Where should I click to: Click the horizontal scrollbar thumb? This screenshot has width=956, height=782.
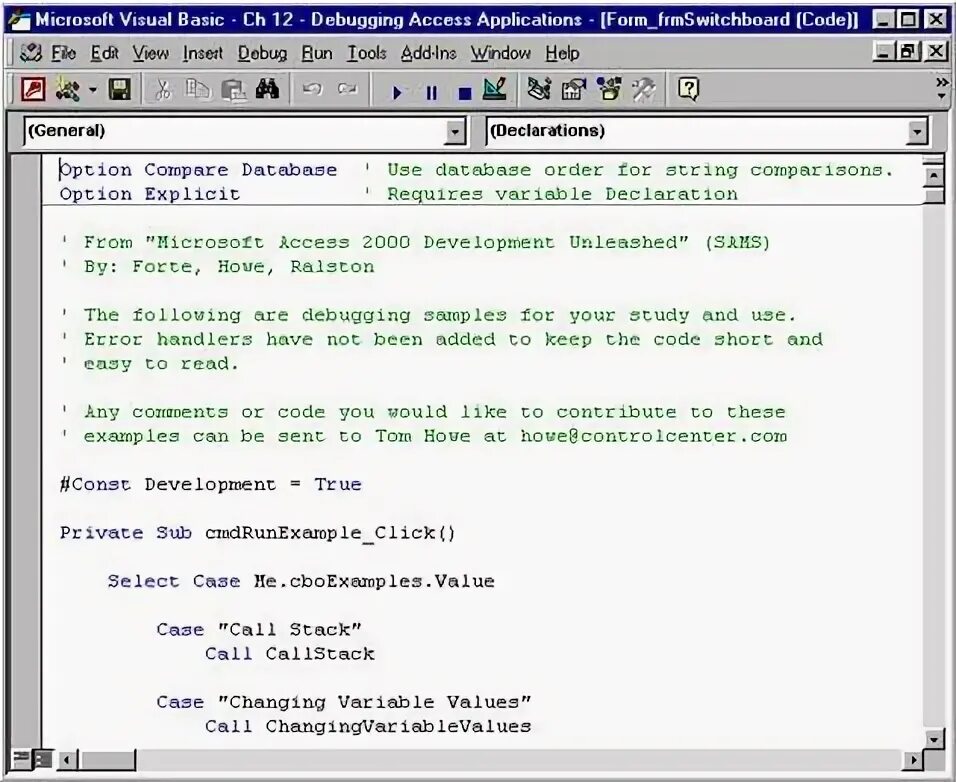[106, 759]
